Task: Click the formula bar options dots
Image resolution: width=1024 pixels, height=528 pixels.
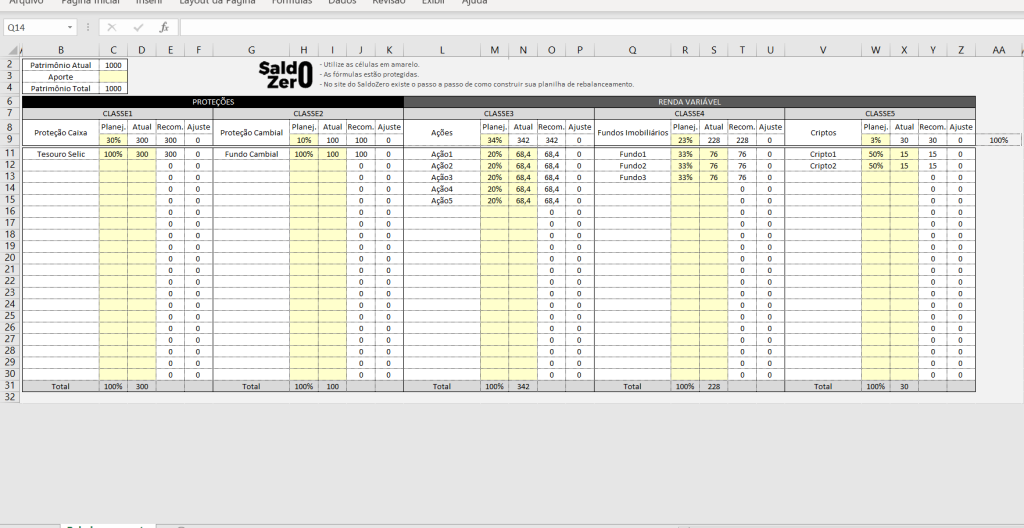Action: click(88, 27)
